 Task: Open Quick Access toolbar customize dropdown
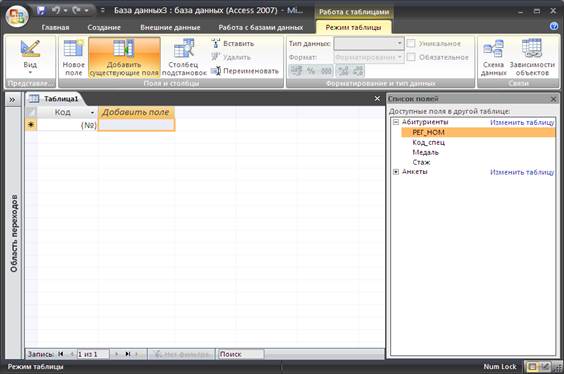103,11
